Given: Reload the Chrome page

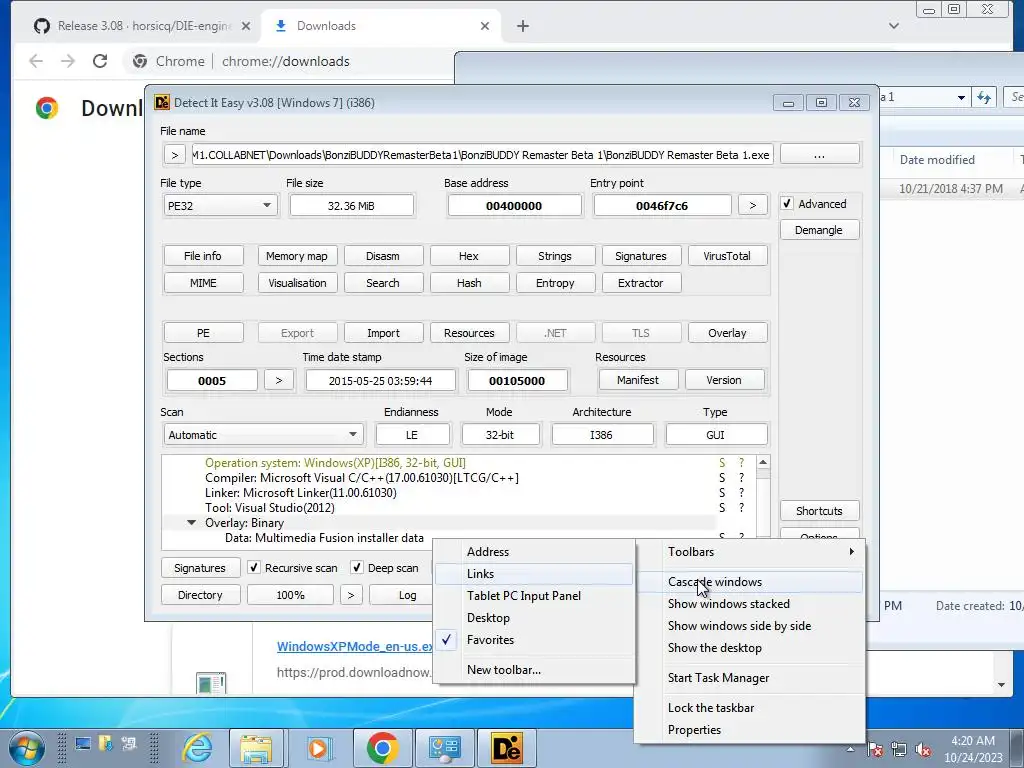Looking at the screenshot, I should [100, 61].
